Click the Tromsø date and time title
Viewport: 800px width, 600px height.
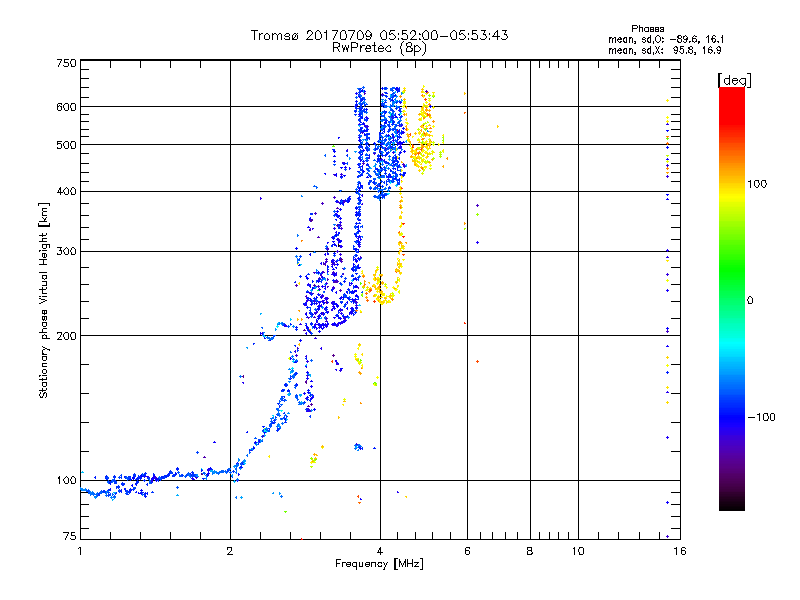[379, 35]
